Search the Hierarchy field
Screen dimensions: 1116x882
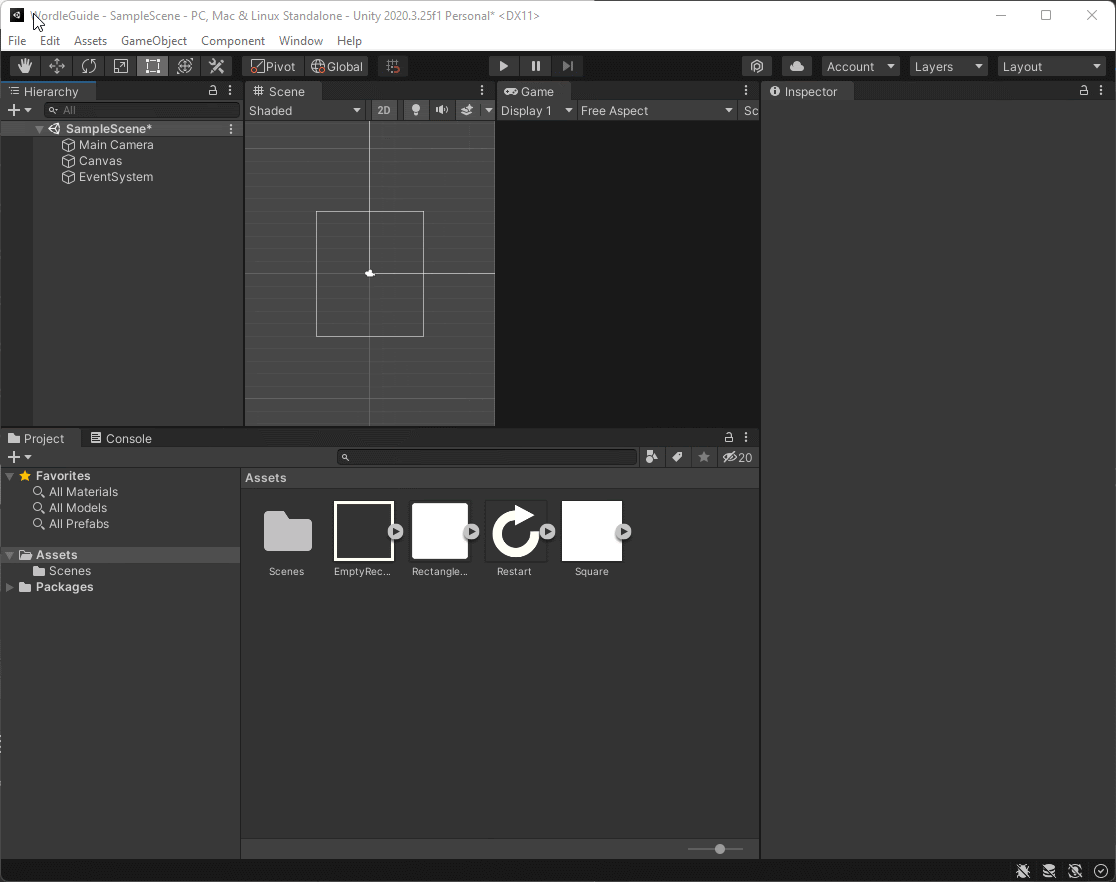coord(142,110)
